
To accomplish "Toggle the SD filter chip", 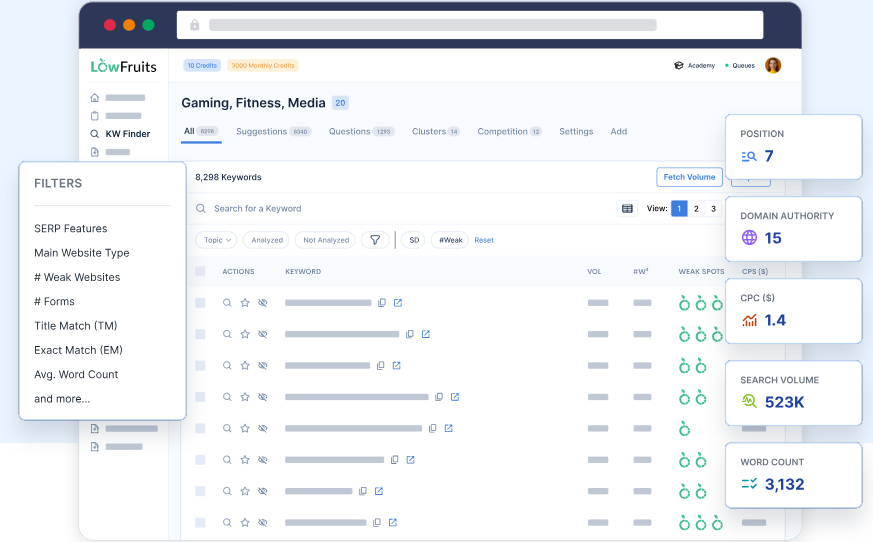I will coord(414,240).
